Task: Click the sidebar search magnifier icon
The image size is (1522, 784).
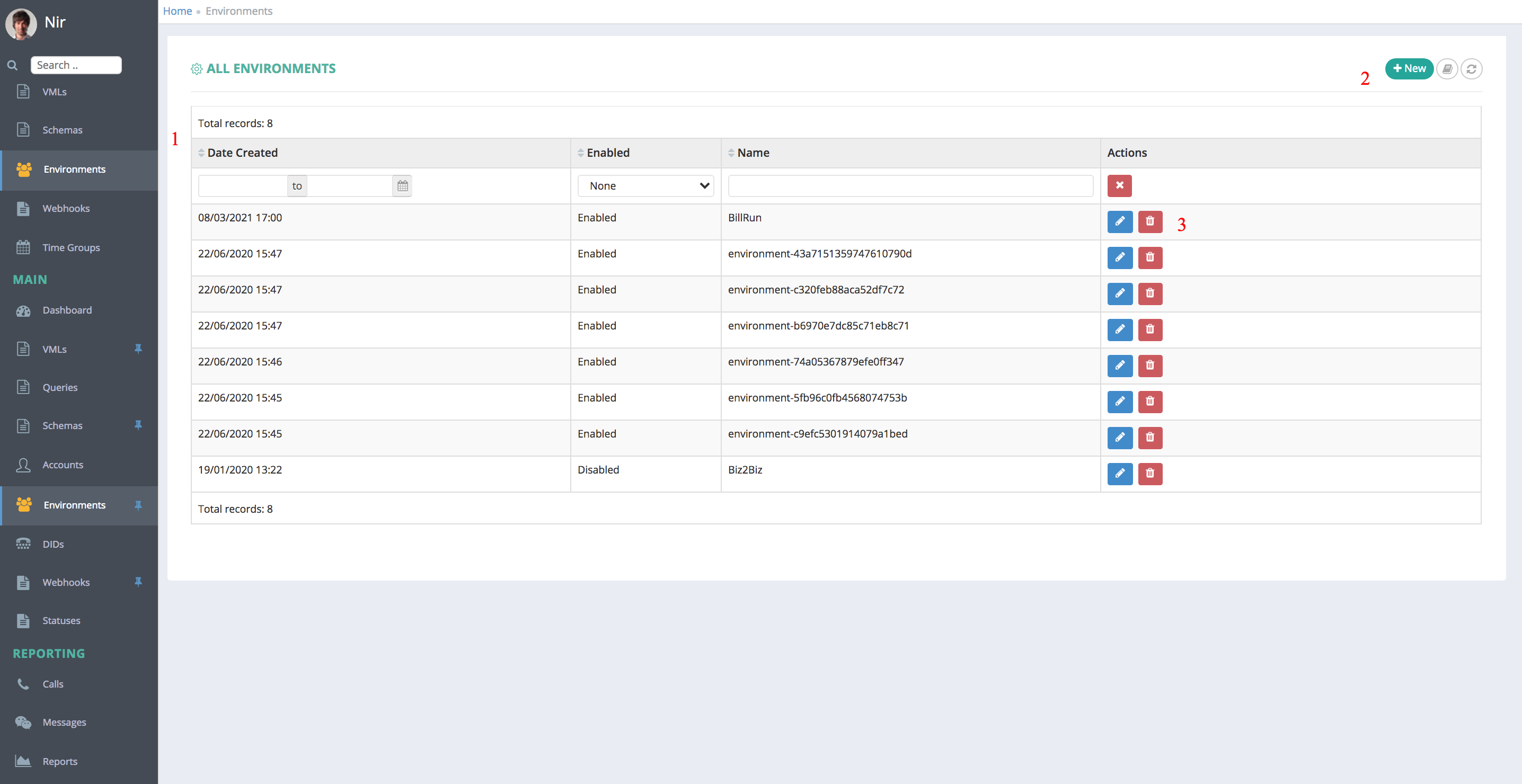Action: 12,65
